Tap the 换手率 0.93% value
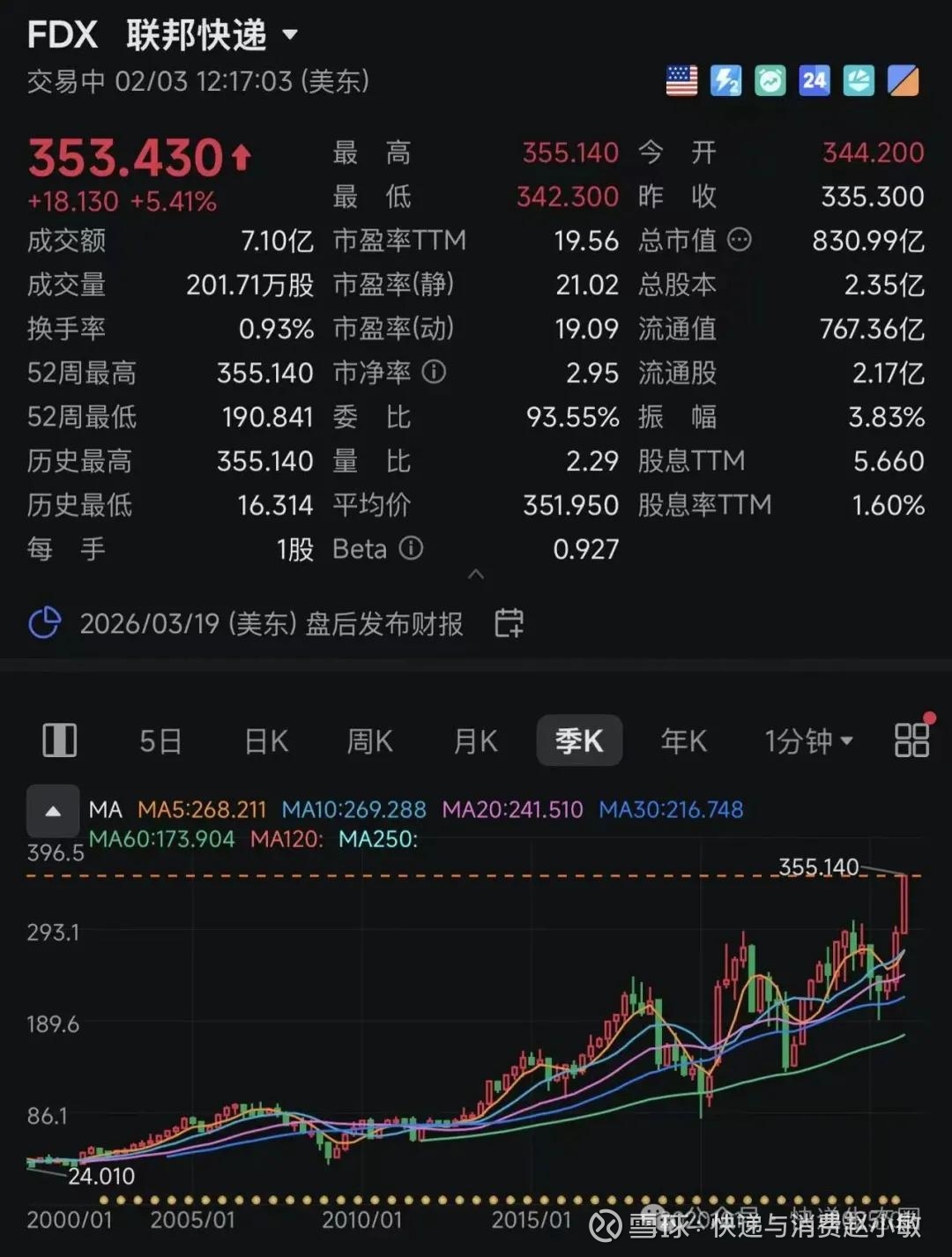Image resolution: width=952 pixels, height=1257 pixels. coord(276,328)
